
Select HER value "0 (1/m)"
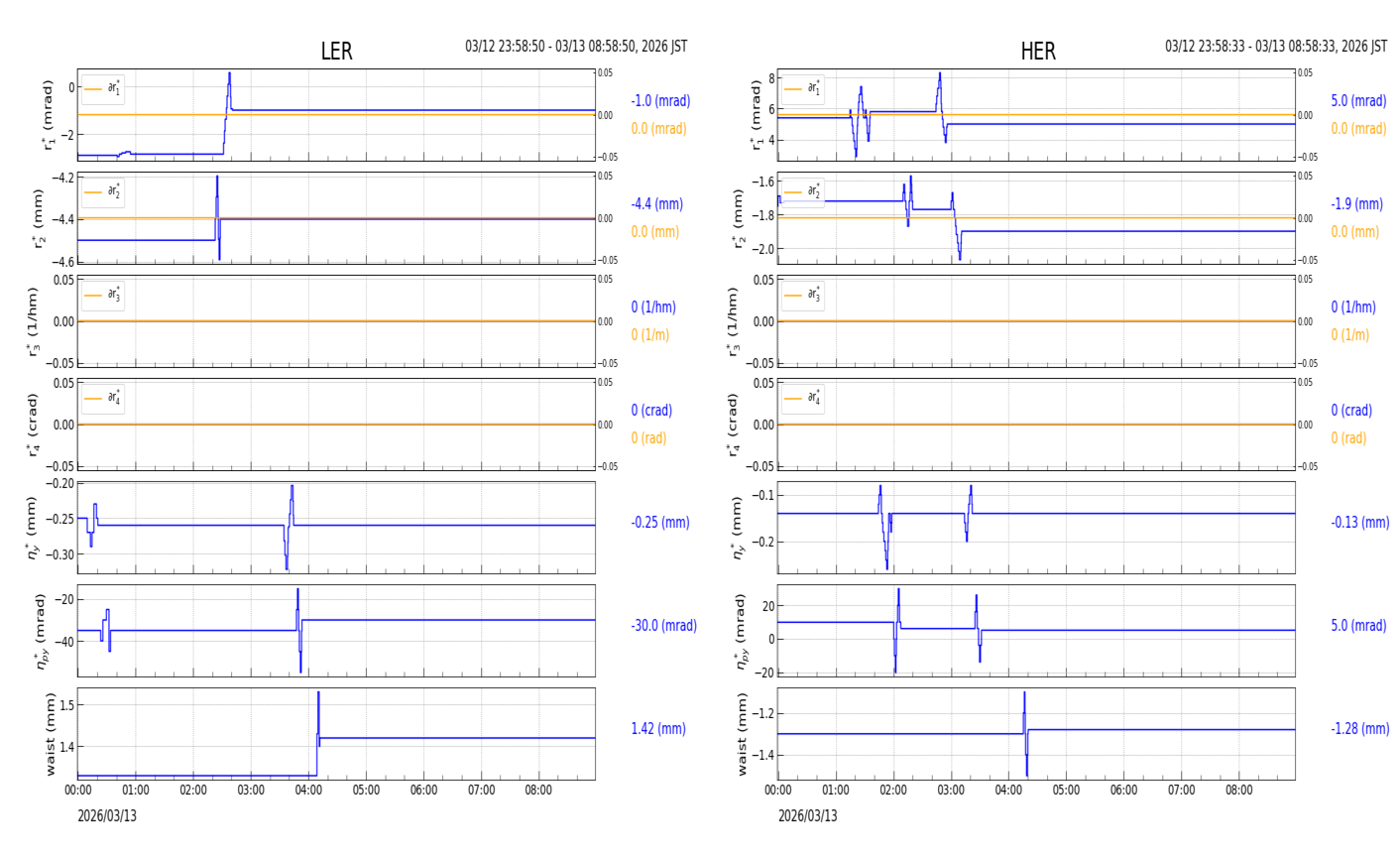point(1349,335)
